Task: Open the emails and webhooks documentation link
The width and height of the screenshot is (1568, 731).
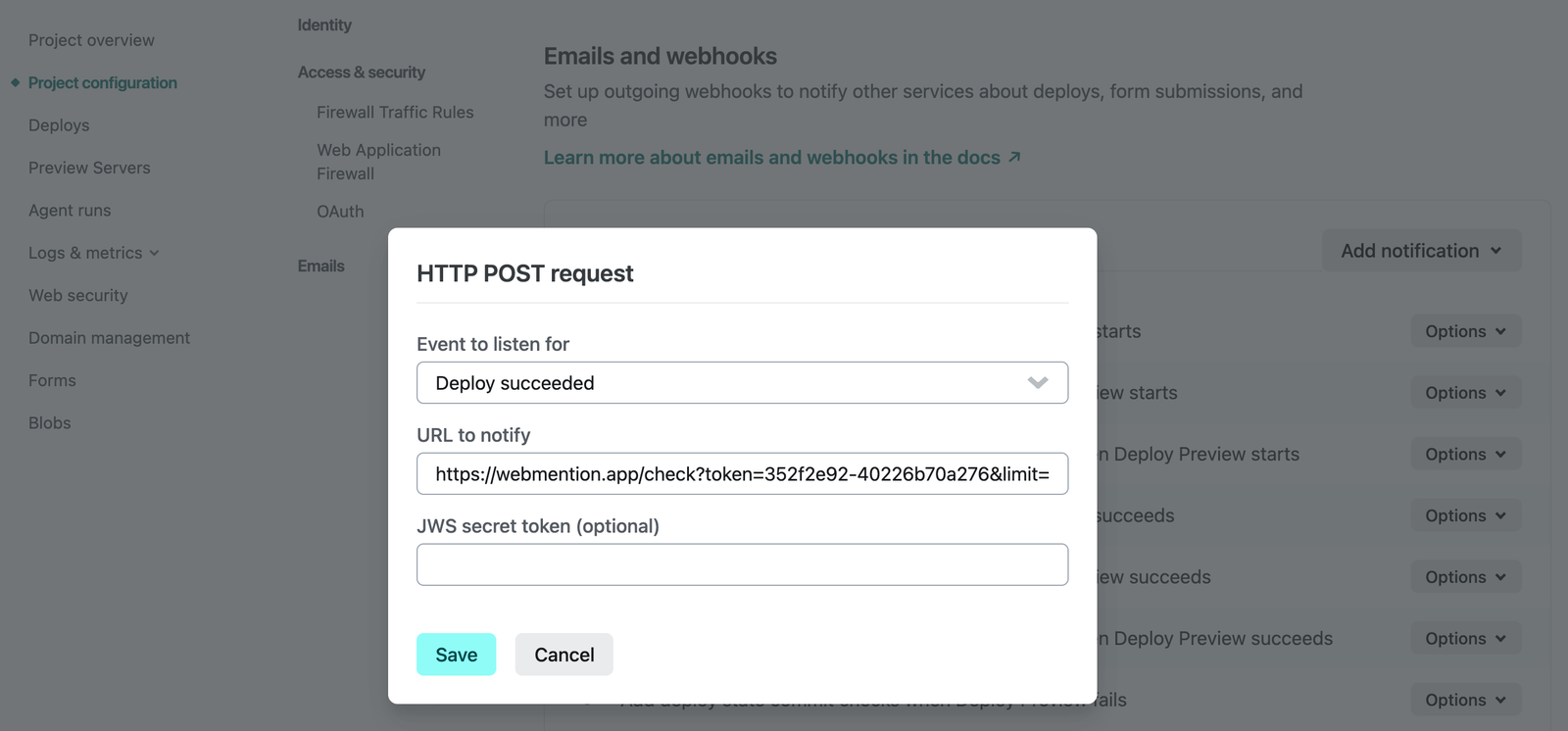Action: pyautogui.click(x=770, y=157)
